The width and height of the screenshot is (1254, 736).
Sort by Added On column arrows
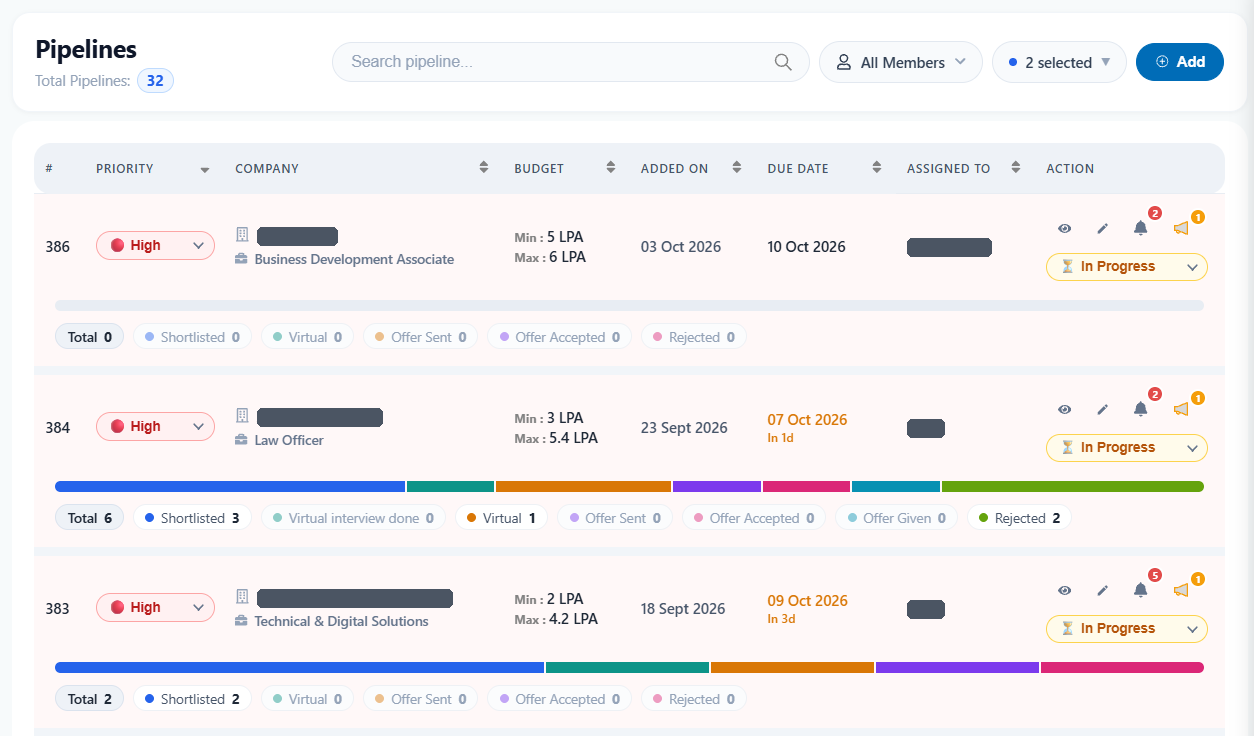click(737, 168)
